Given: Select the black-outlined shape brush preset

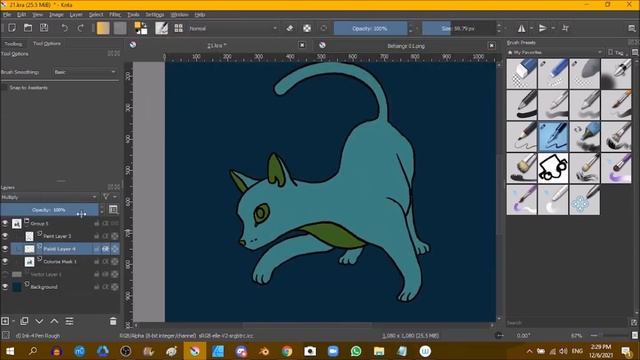Looking at the screenshot, I should point(553,168).
